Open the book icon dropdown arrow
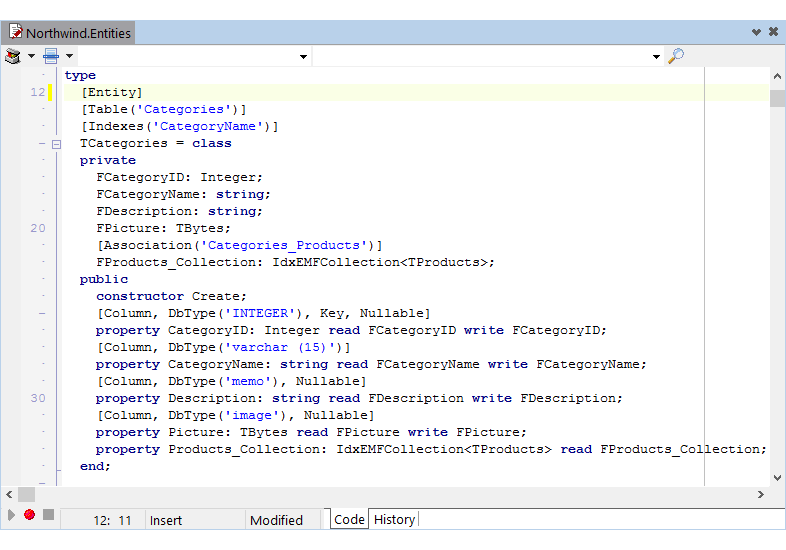This screenshot has height=550, width=786. click(31, 56)
